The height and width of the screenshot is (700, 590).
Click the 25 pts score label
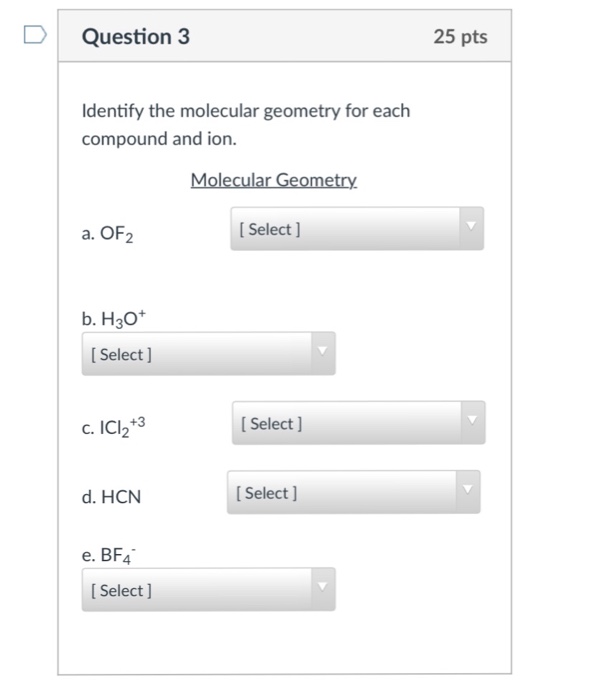(460, 37)
